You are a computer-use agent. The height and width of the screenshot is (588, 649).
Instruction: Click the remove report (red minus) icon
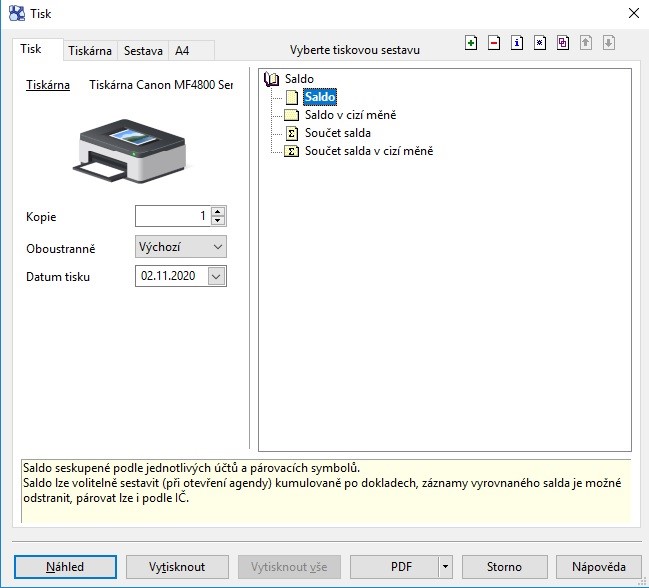click(x=494, y=43)
